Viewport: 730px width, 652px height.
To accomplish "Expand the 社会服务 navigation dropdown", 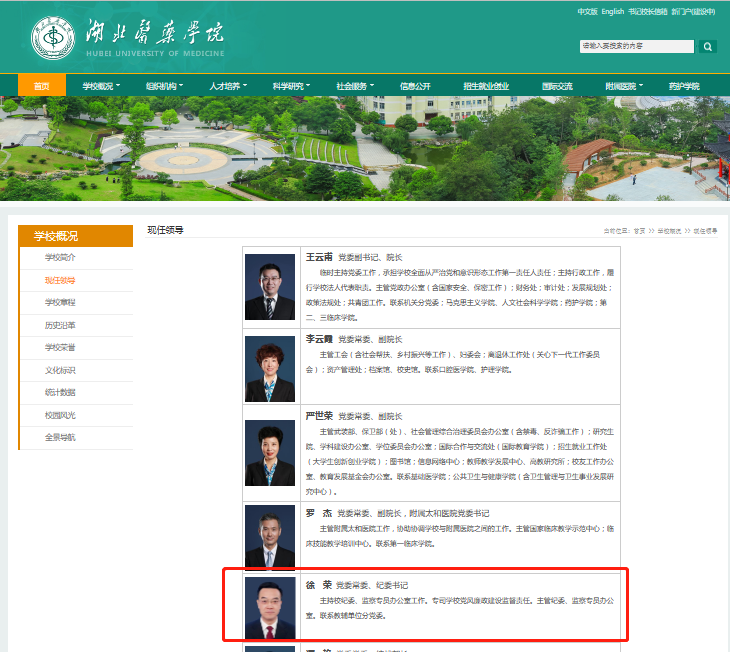I will (355, 86).
